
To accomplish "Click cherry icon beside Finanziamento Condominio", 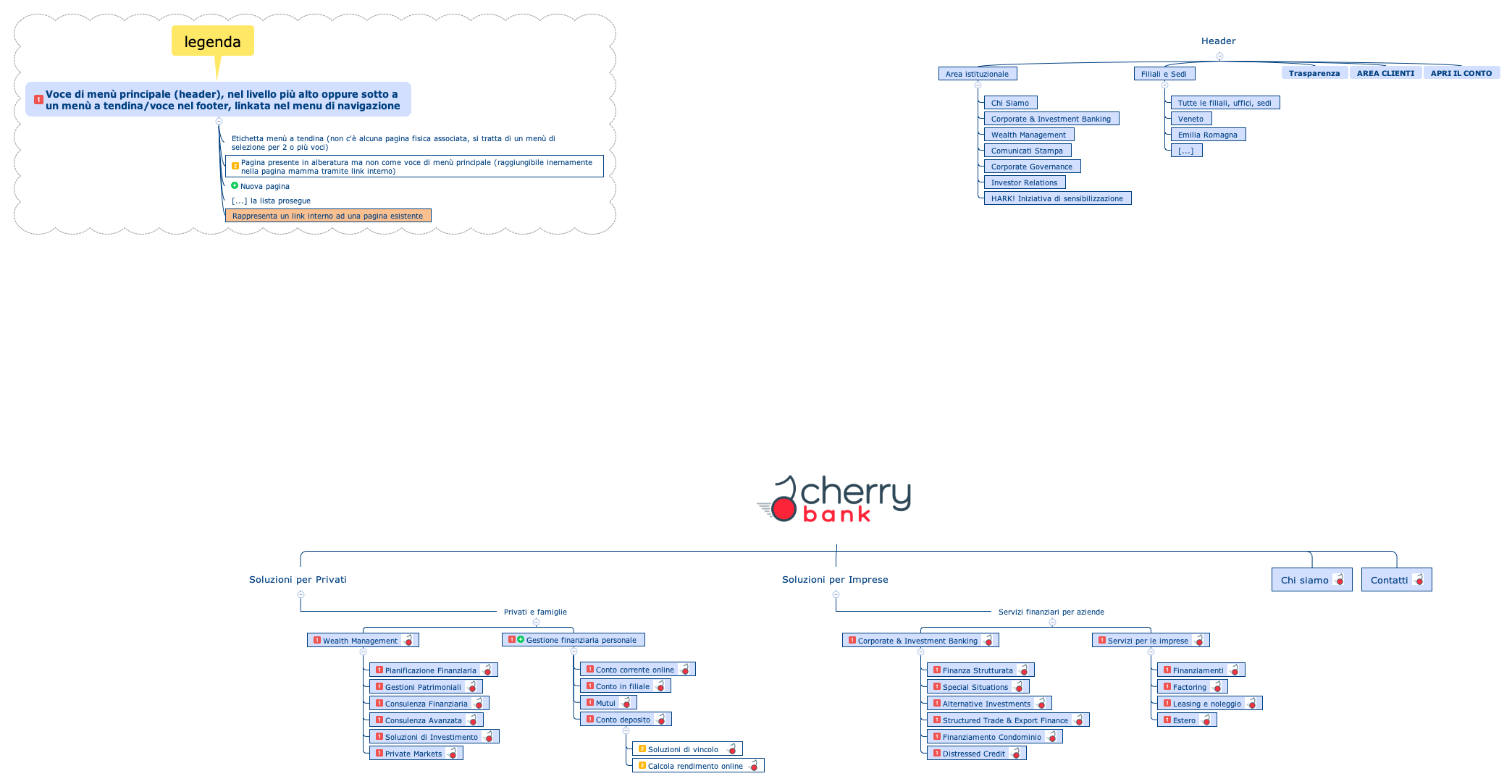I will pyautogui.click(x=1053, y=736).
